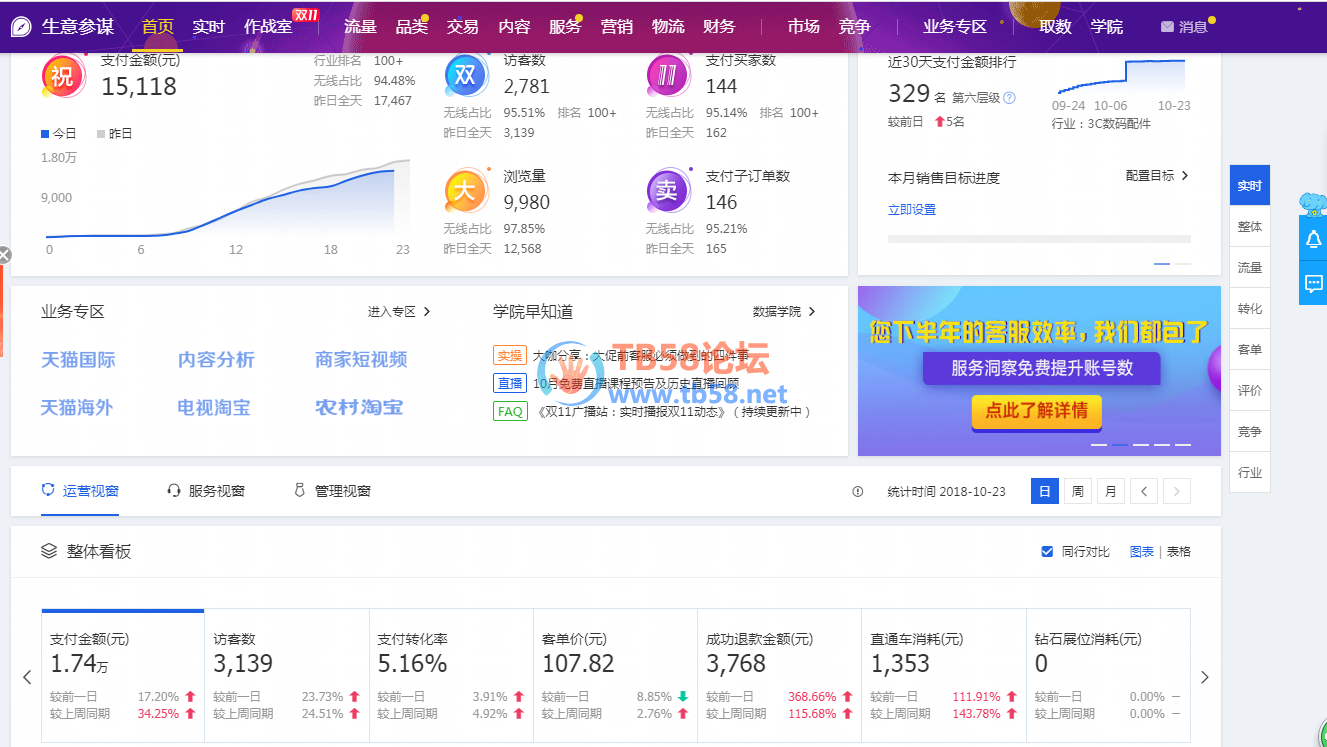Image resolution: width=1327 pixels, height=747 pixels.
Task: Click the elephant mascot icon
Action: pos(1313,203)
